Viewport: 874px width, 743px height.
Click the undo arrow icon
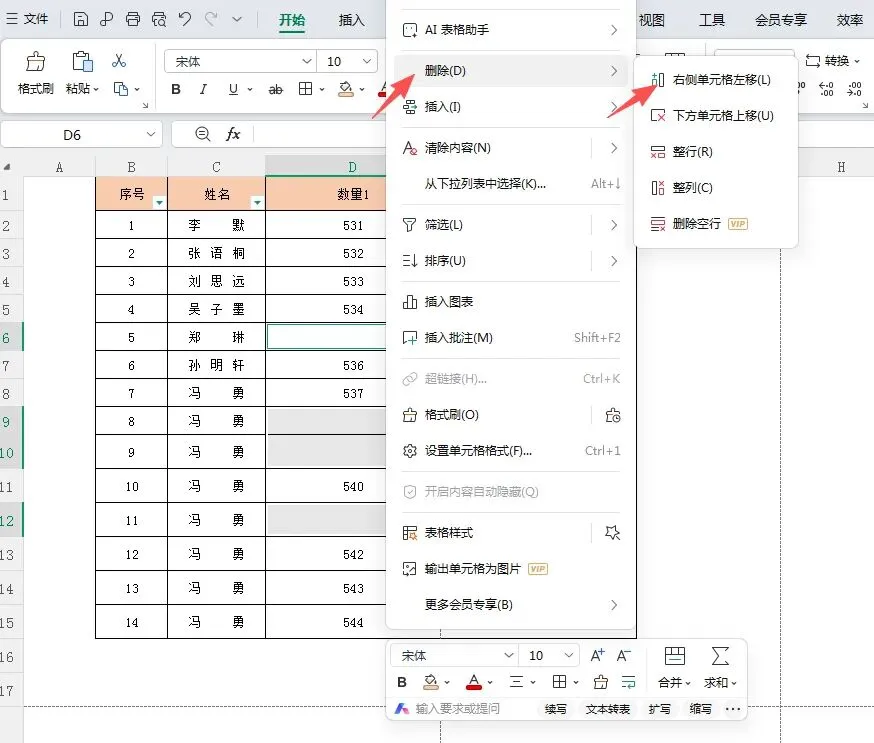tap(185, 20)
